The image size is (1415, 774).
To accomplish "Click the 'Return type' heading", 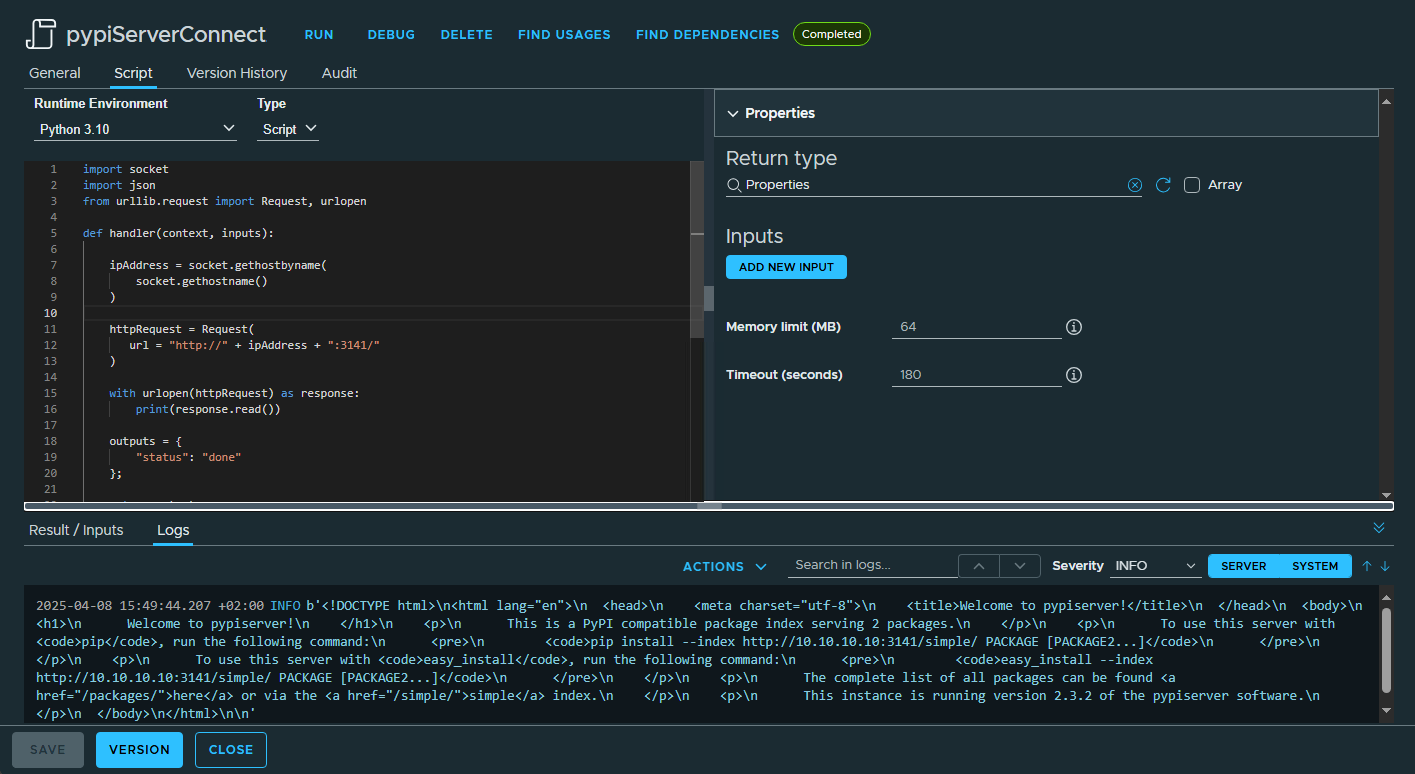I will pyautogui.click(x=781, y=158).
